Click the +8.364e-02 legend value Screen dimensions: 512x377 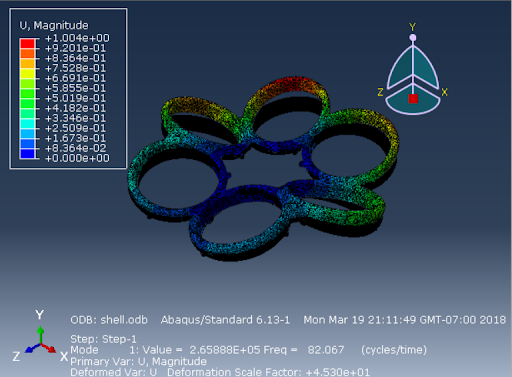click(x=75, y=148)
